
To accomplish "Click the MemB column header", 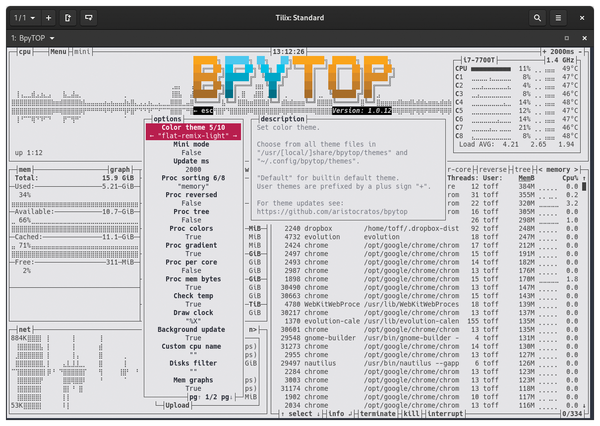I will (x=526, y=178).
